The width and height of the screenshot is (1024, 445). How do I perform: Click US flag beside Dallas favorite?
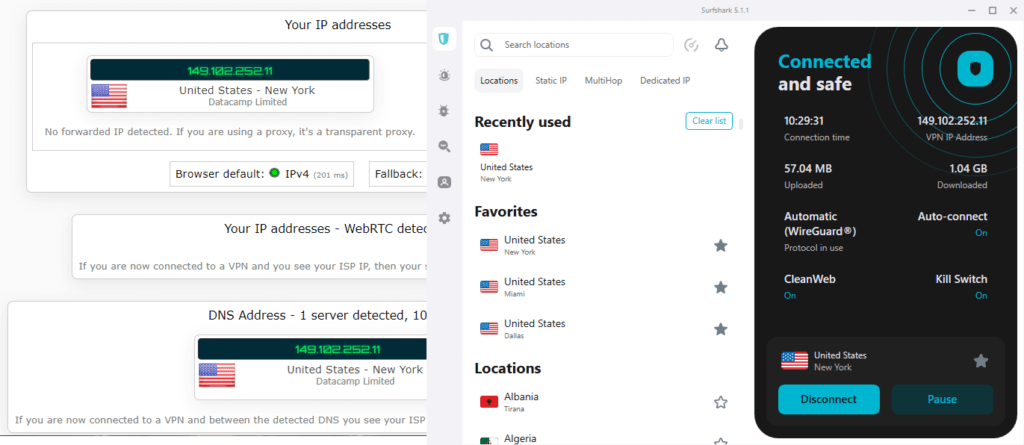point(489,329)
